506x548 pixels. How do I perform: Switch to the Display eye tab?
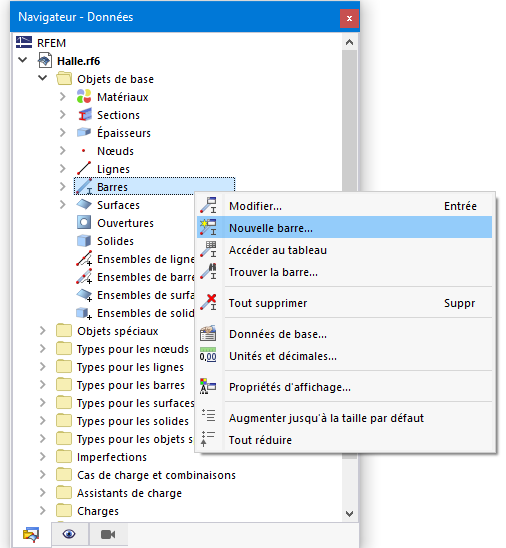click(x=69, y=534)
